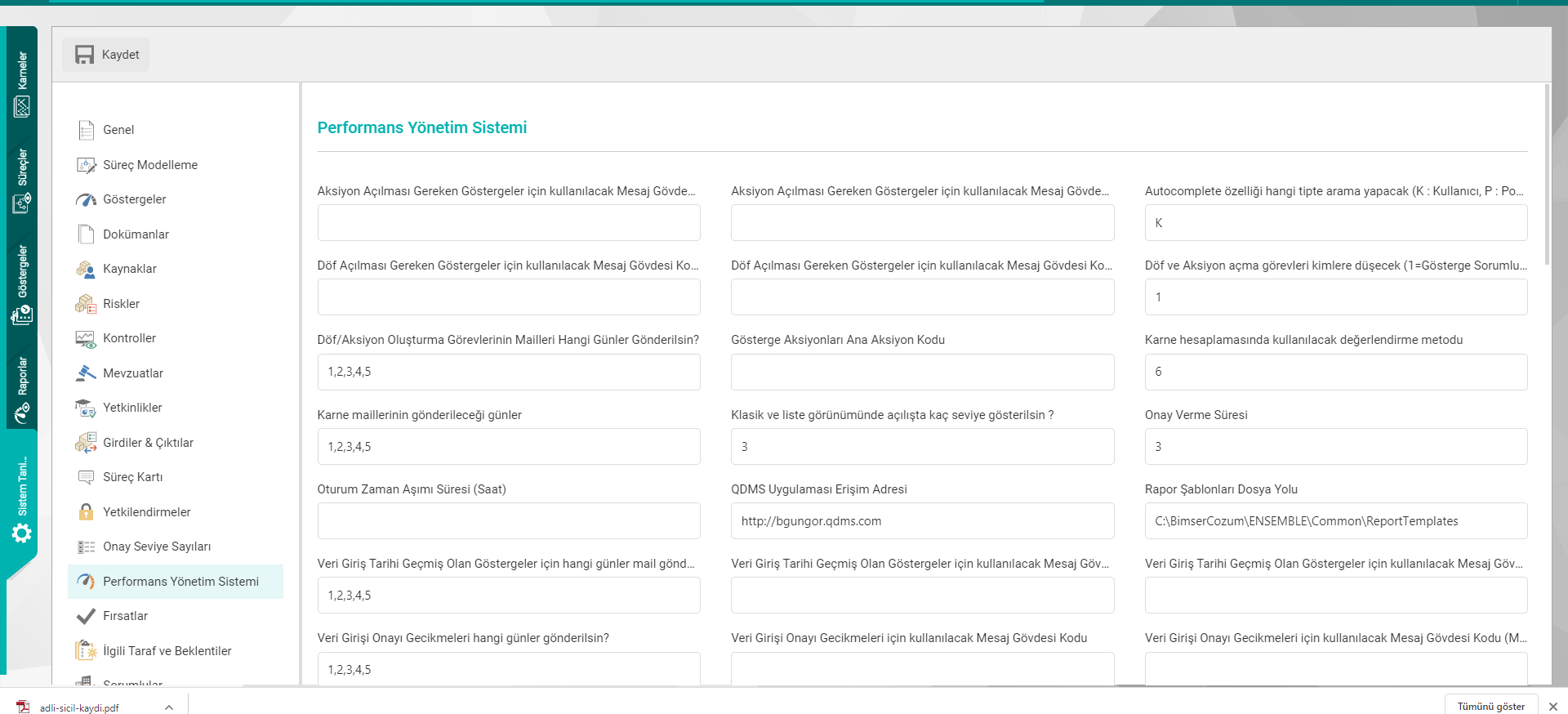
Task: Open the Süreçler side tab
Action: [x=22, y=180]
